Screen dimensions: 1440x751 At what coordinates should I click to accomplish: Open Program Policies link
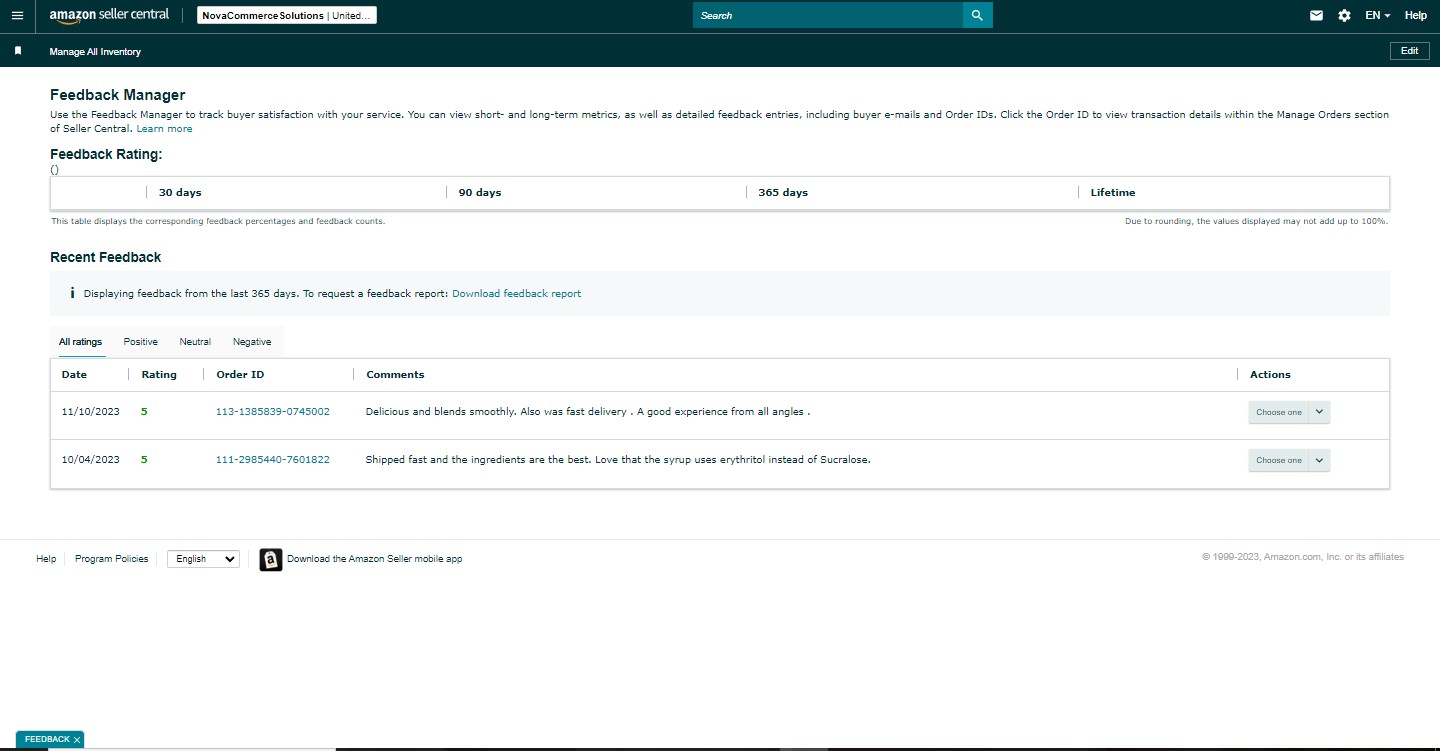(x=111, y=559)
